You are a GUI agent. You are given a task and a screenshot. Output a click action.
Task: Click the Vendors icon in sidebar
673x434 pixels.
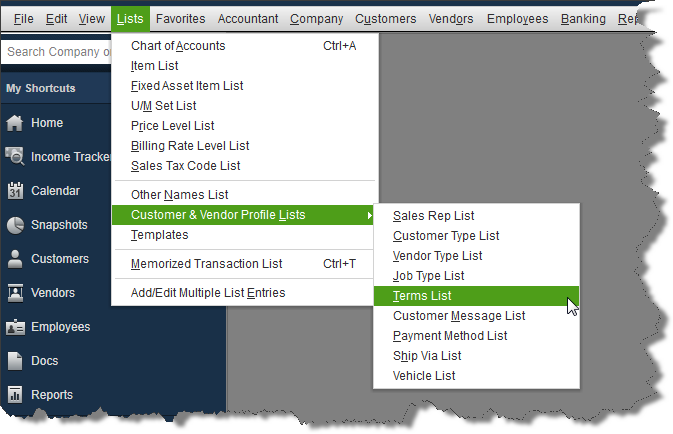tap(15, 293)
